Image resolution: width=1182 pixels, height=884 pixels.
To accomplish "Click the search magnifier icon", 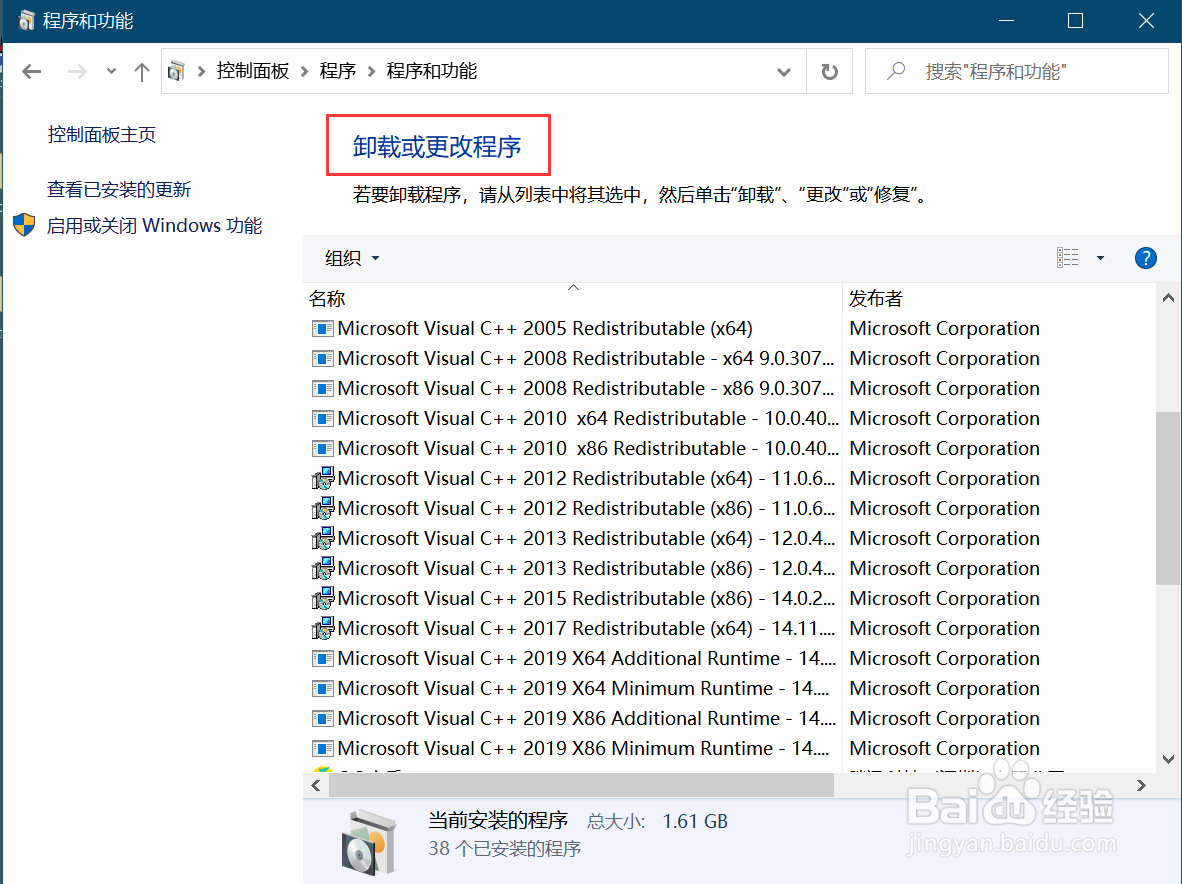I will coord(896,72).
